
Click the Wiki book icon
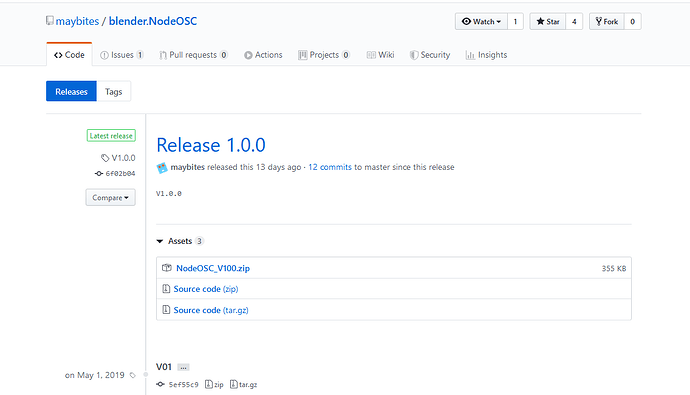(371, 55)
